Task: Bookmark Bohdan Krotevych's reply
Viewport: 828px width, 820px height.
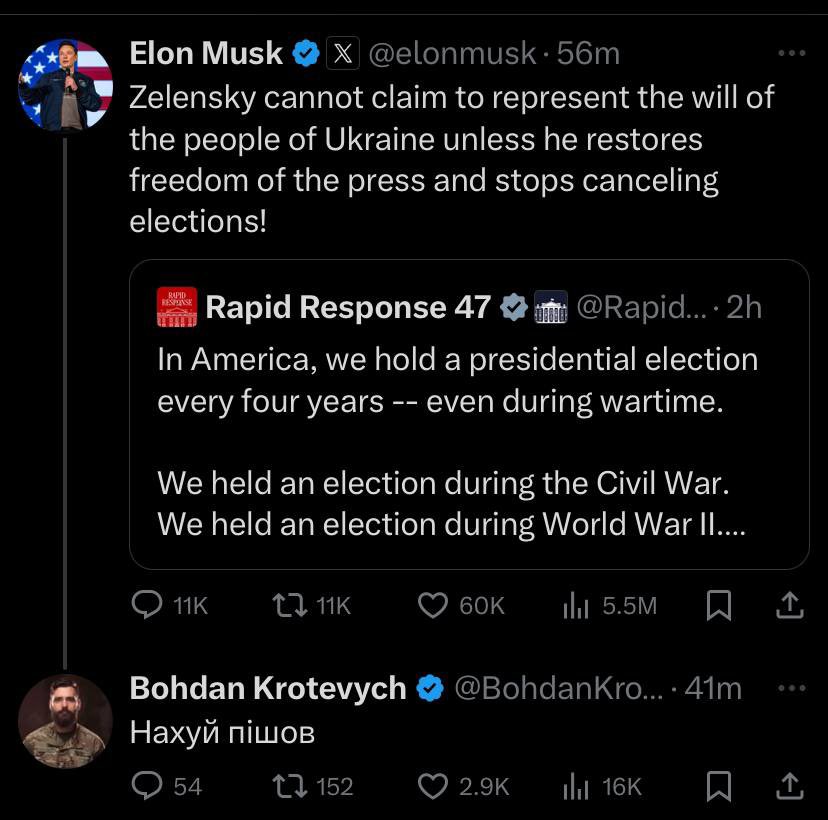Action: pos(719,786)
